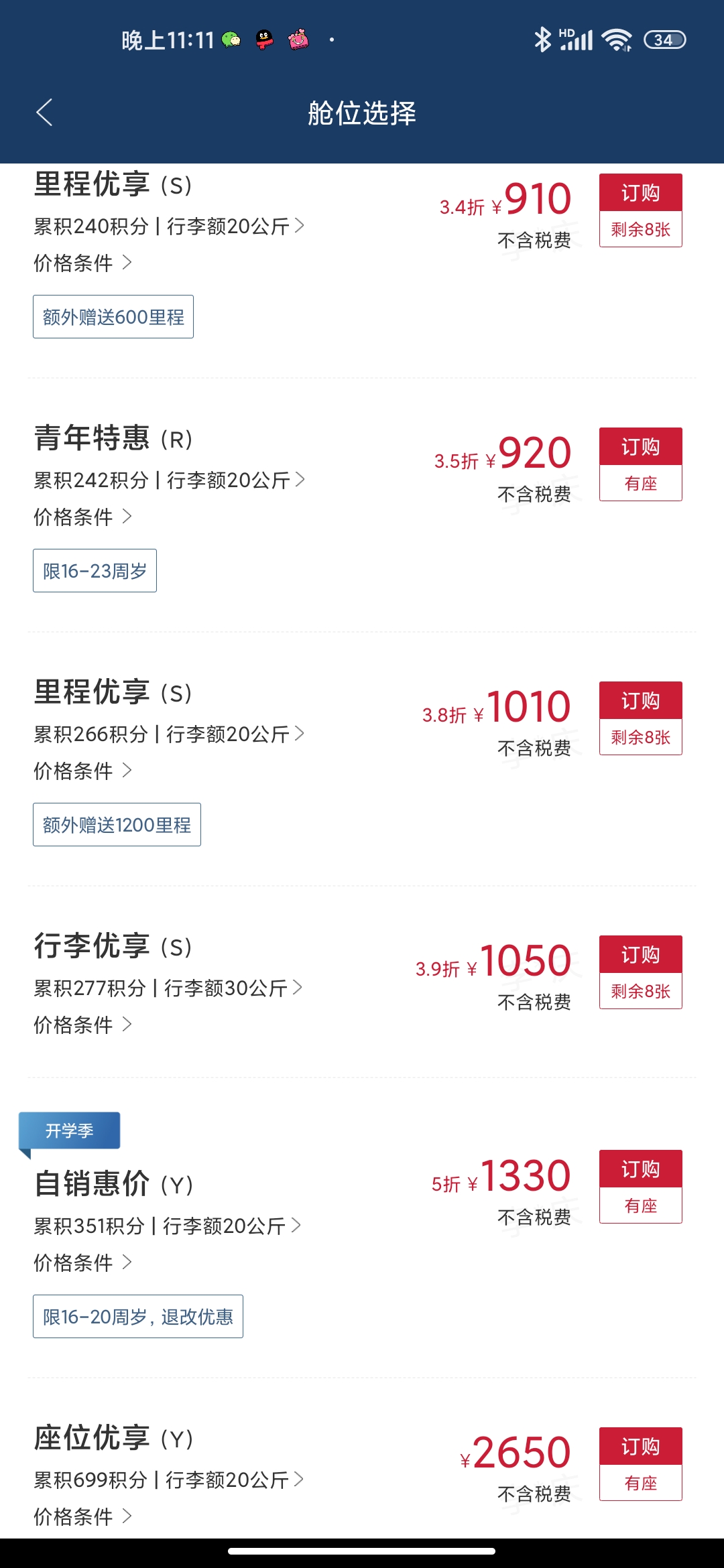
Task: Open baggage details 累积351积分 行李额20公斤
Action: (x=168, y=1226)
